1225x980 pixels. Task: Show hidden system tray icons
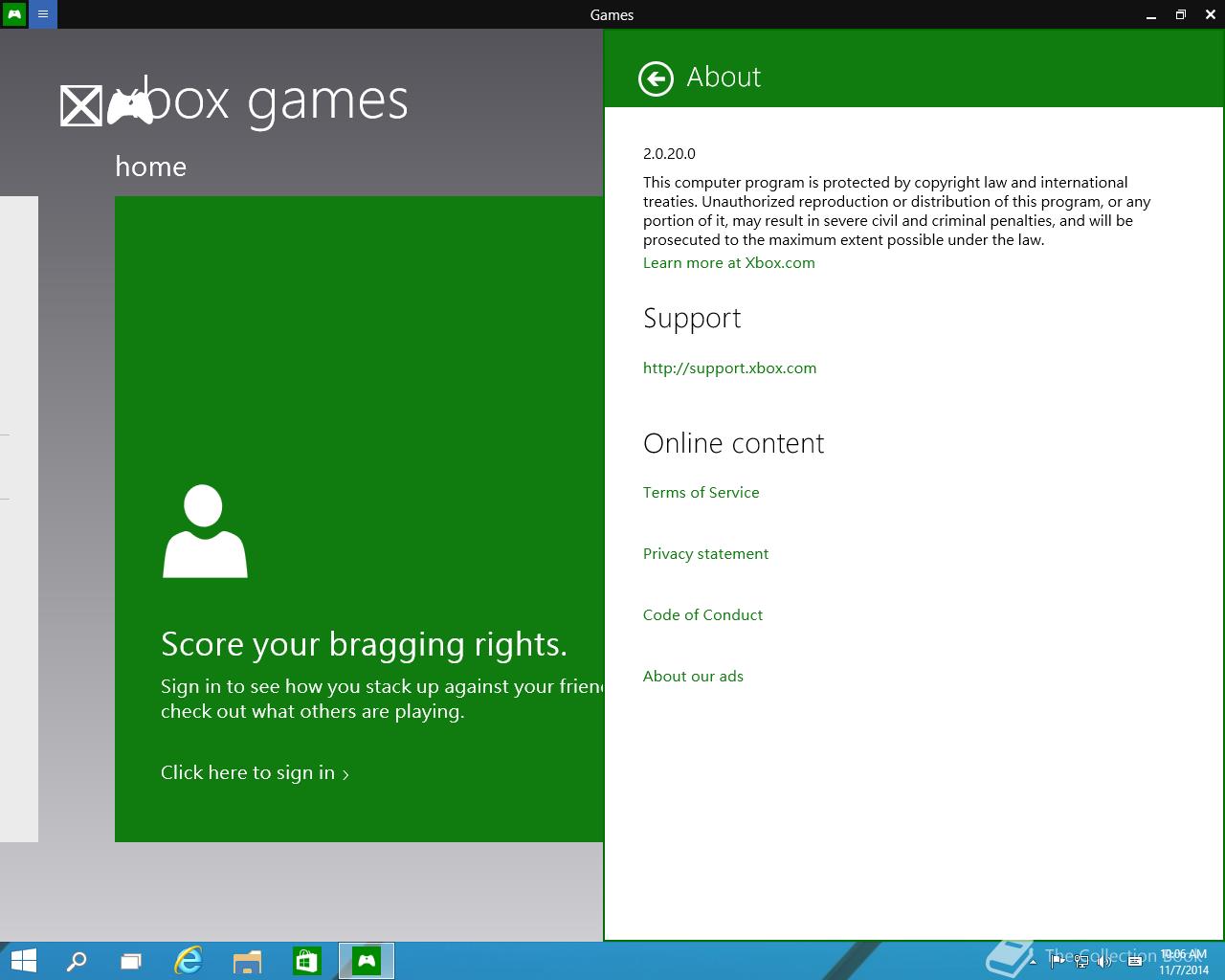[x=1033, y=962]
